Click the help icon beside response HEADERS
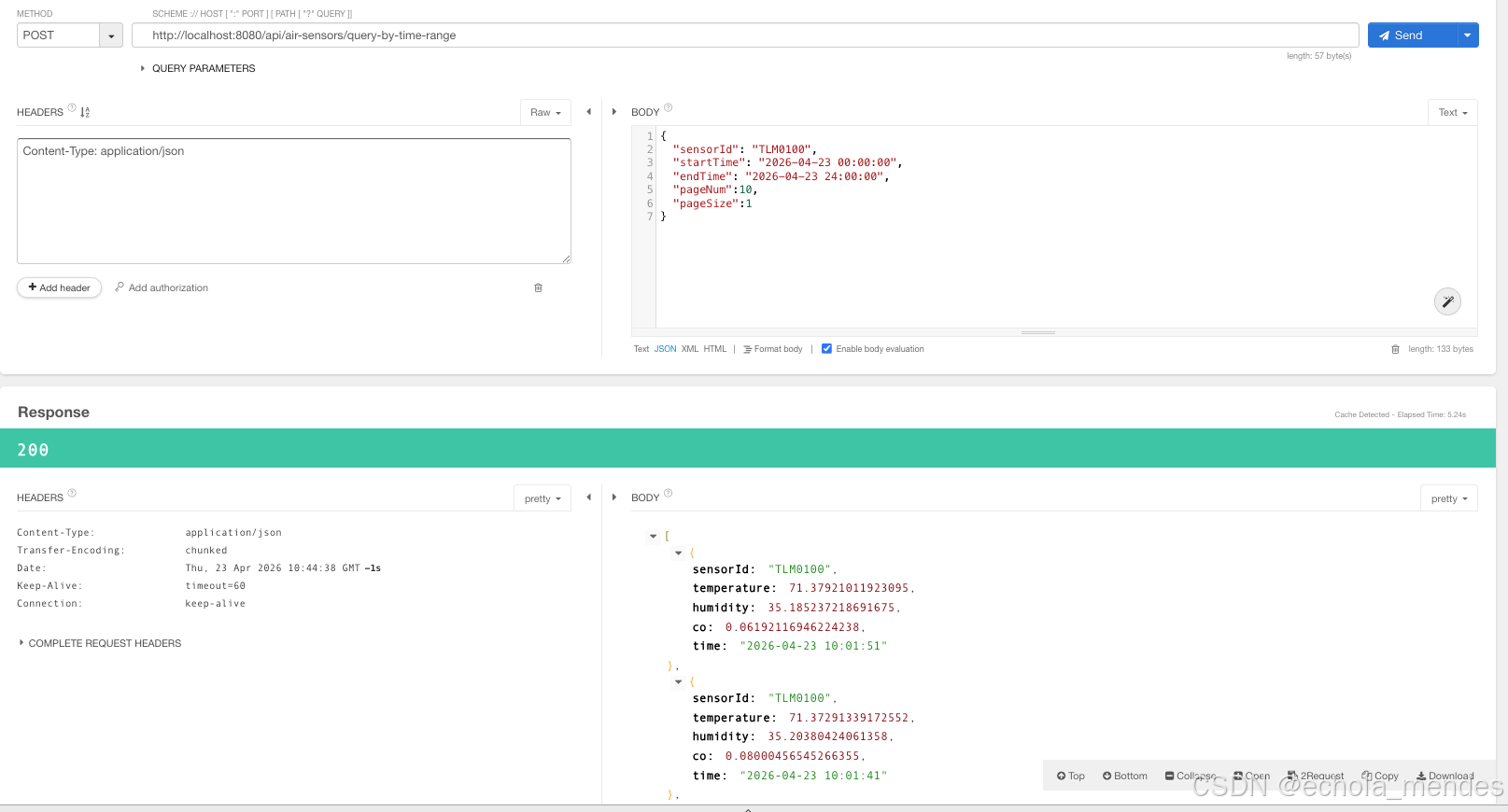This screenshot has width=1508, height=812. pos(72,493)
